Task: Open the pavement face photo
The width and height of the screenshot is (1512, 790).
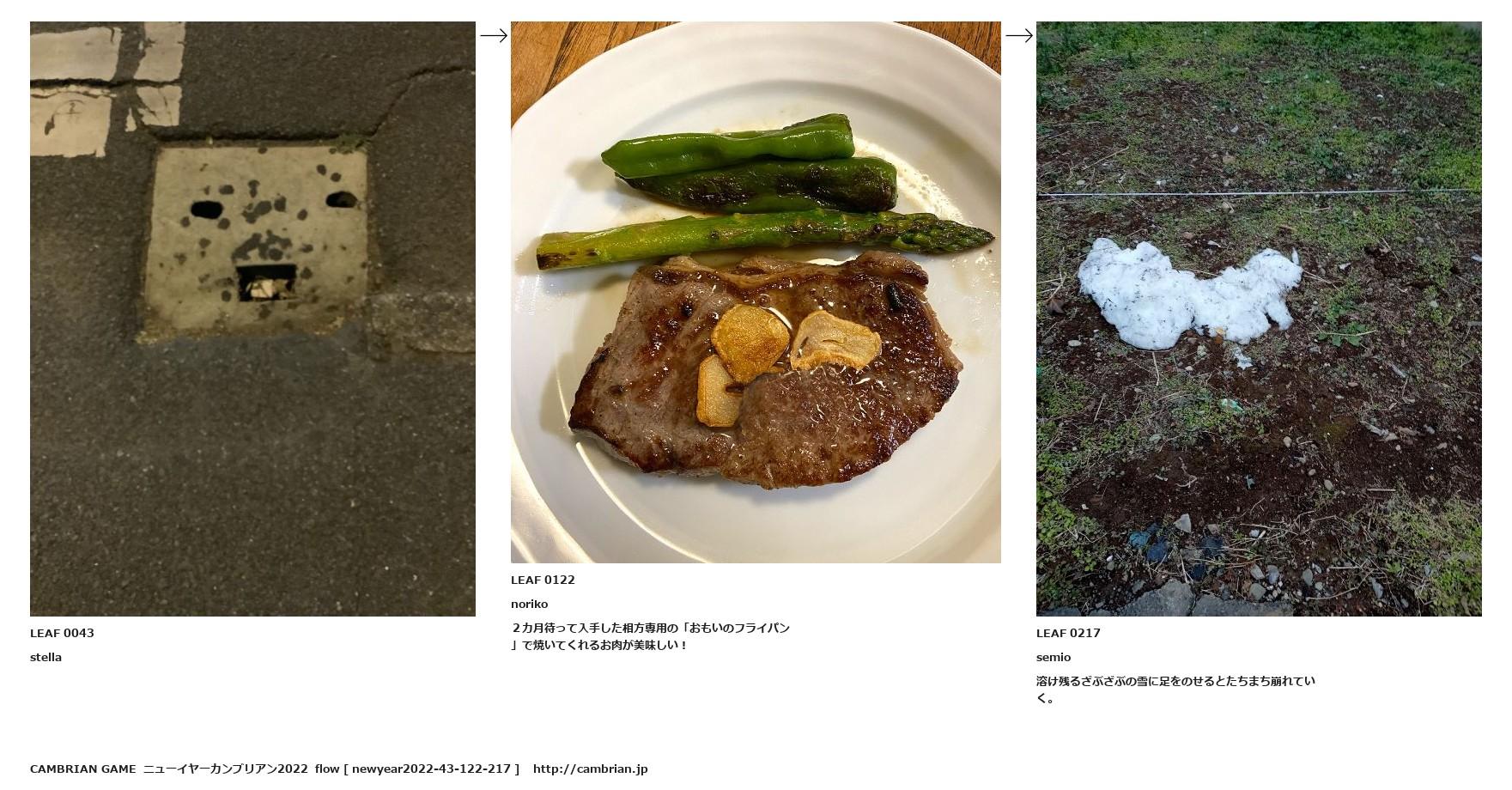Action: click(x=252, y=319)
